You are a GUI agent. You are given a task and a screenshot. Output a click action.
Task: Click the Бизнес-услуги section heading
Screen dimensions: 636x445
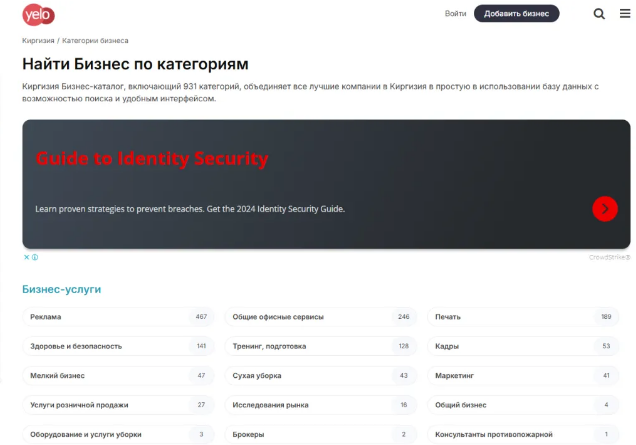pos(61,289)
